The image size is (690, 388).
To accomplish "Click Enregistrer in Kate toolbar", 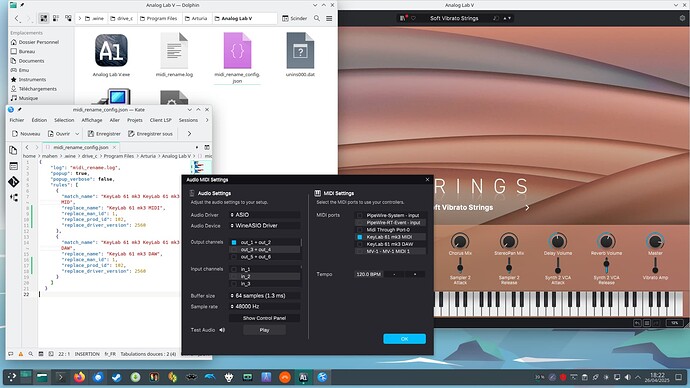I will (104, 134).
